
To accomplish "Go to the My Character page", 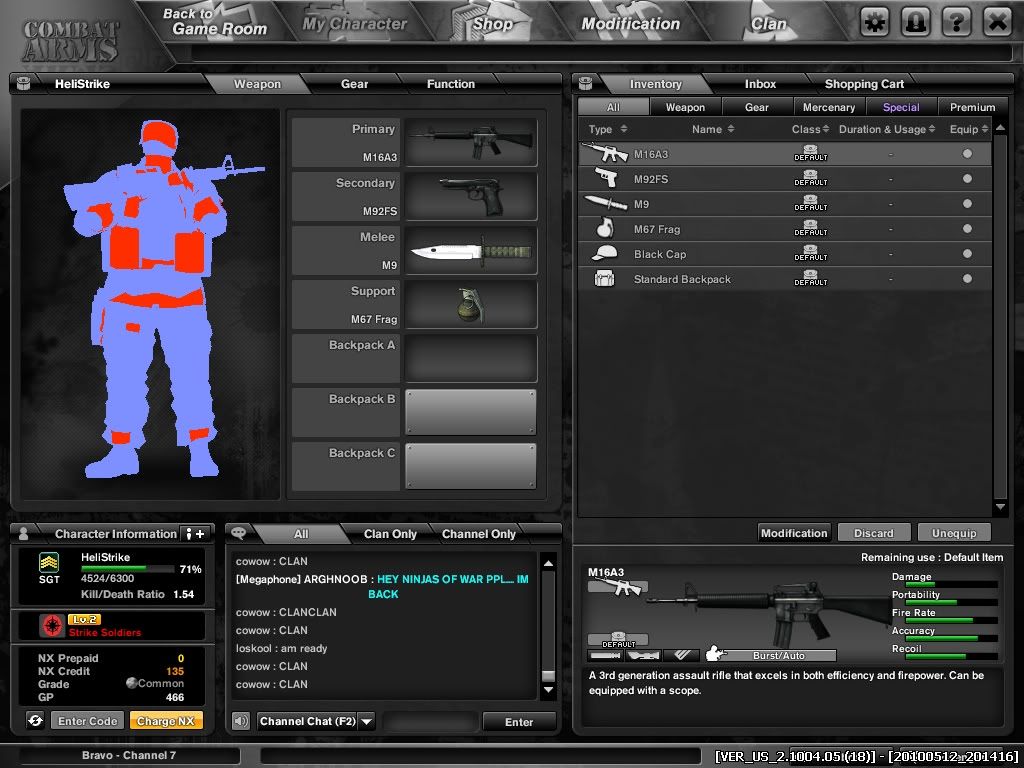I will tap(355, 24).
